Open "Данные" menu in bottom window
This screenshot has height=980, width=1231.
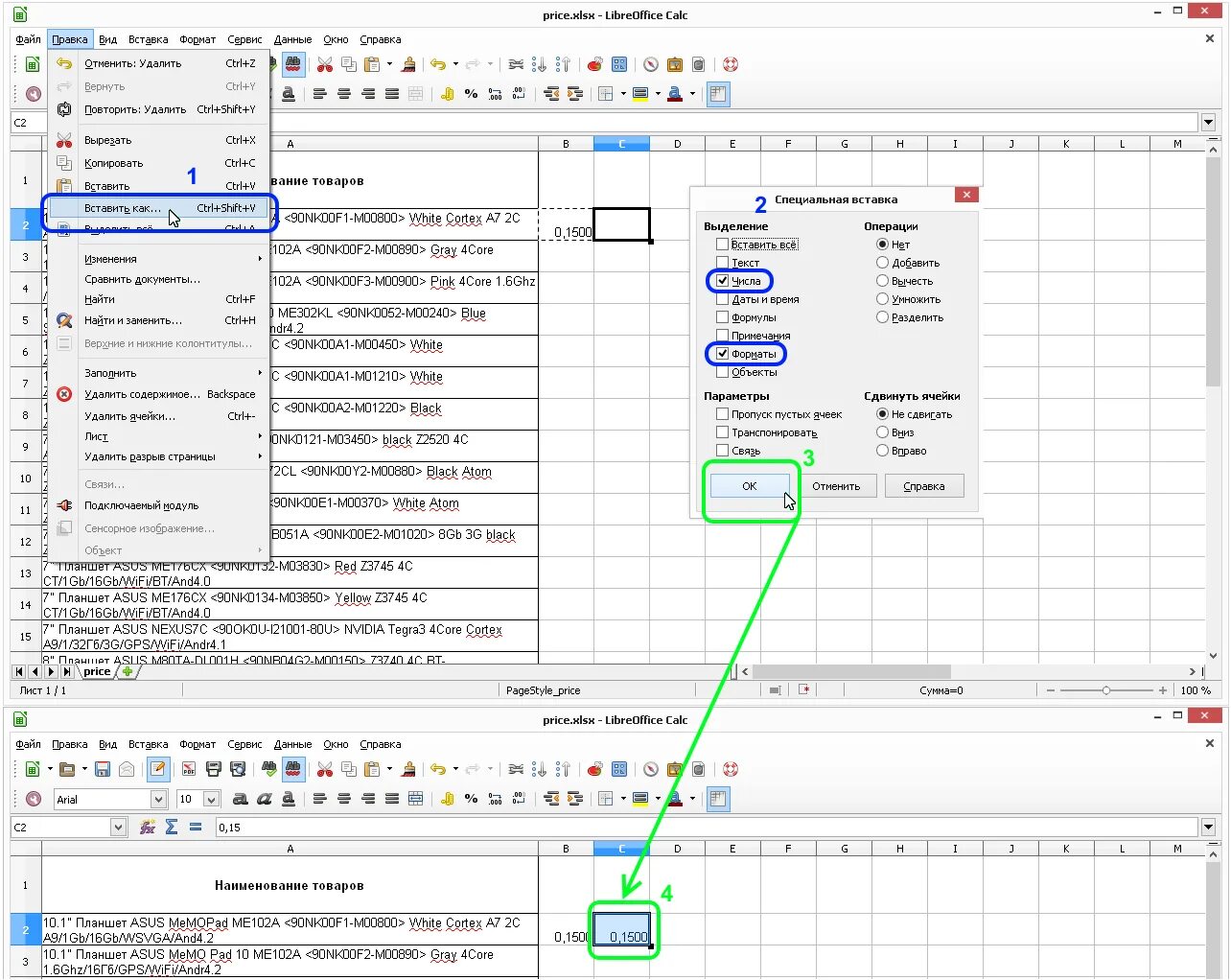click(292, 744)
